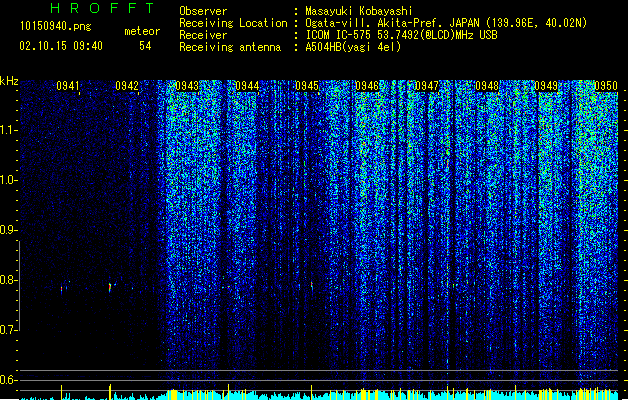The height and width of the screenshot is (400, 629).
Task: Click the 0944 time marker
Action: (247, 86)
